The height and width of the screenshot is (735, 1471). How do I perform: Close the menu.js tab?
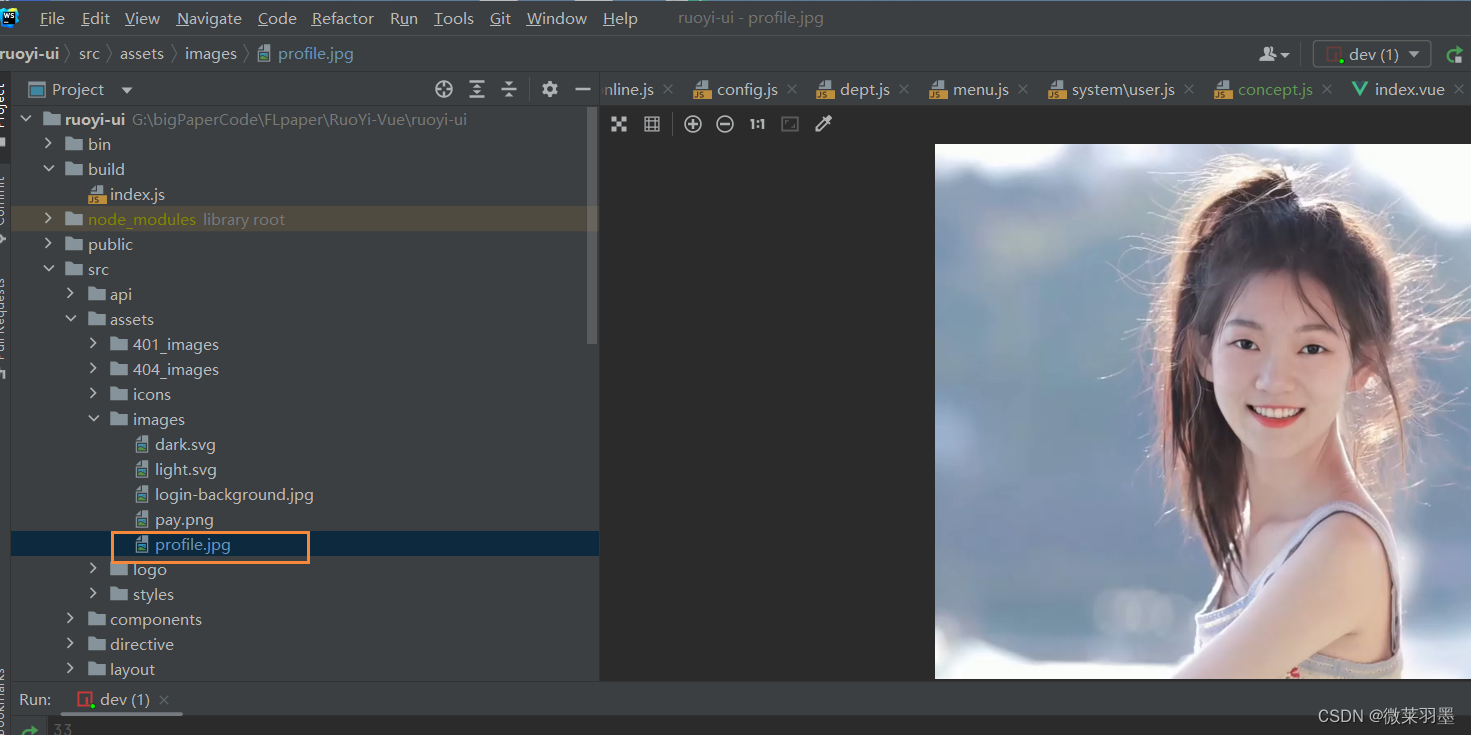tap(1023, 89)
